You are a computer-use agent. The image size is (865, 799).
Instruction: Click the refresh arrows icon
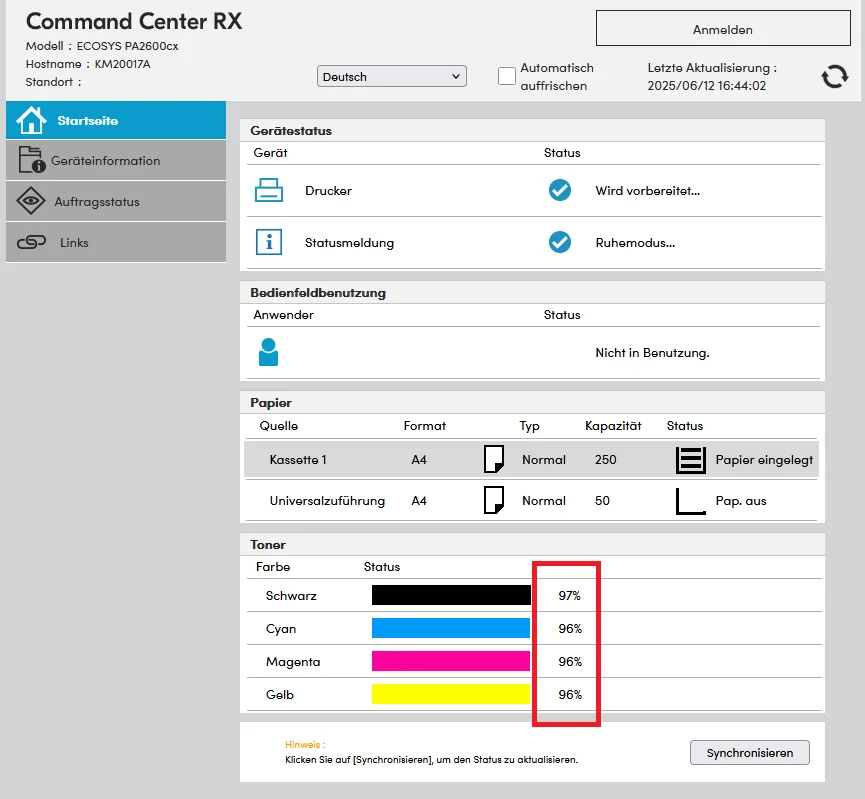[x=835, y=77]
